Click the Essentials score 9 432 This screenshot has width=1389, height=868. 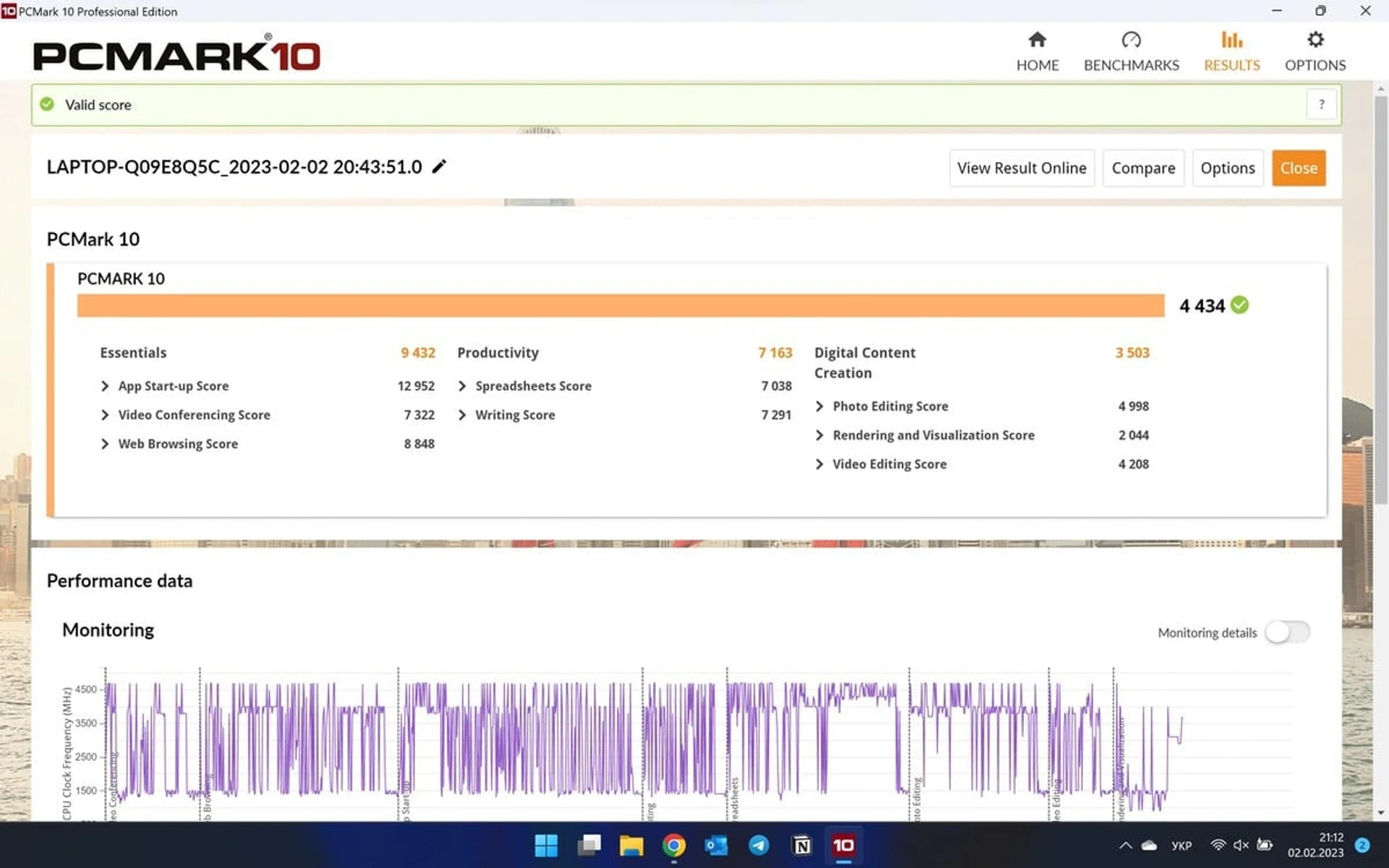coord(418,352)
